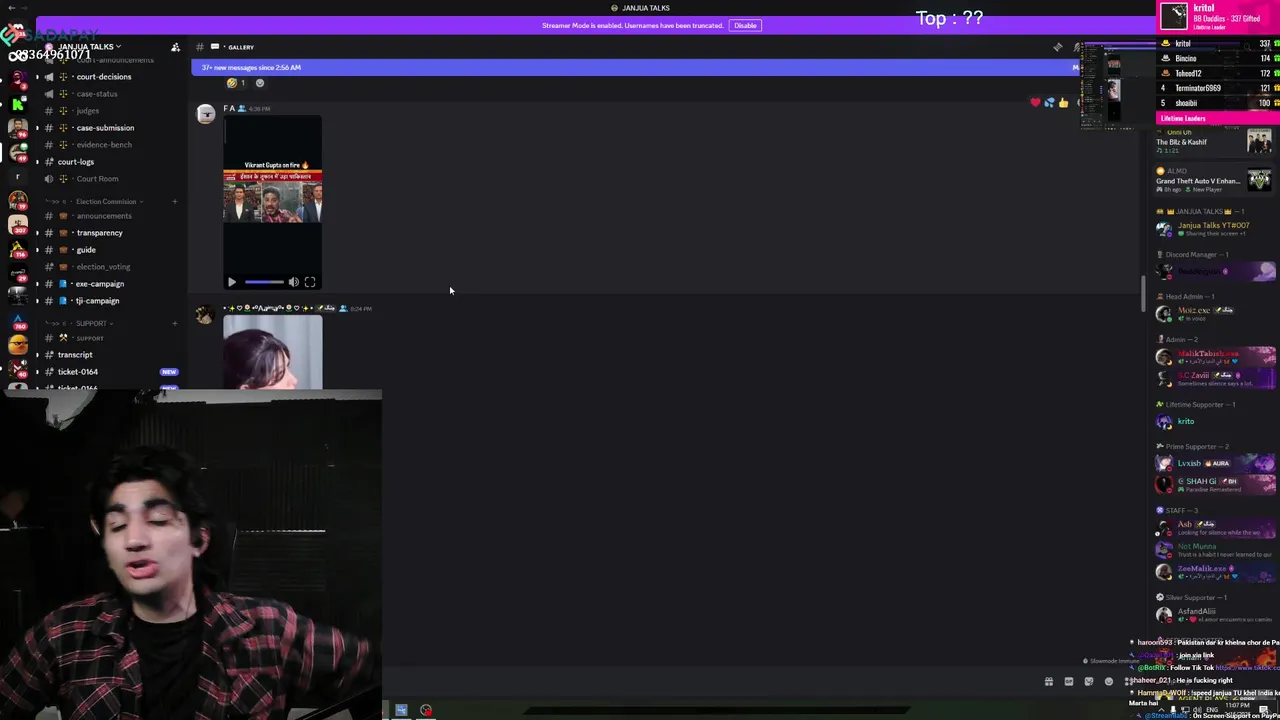This screenshot has width=1280, height=720.
Task: Select the election_voting channel
Action: tap(103, 267)
